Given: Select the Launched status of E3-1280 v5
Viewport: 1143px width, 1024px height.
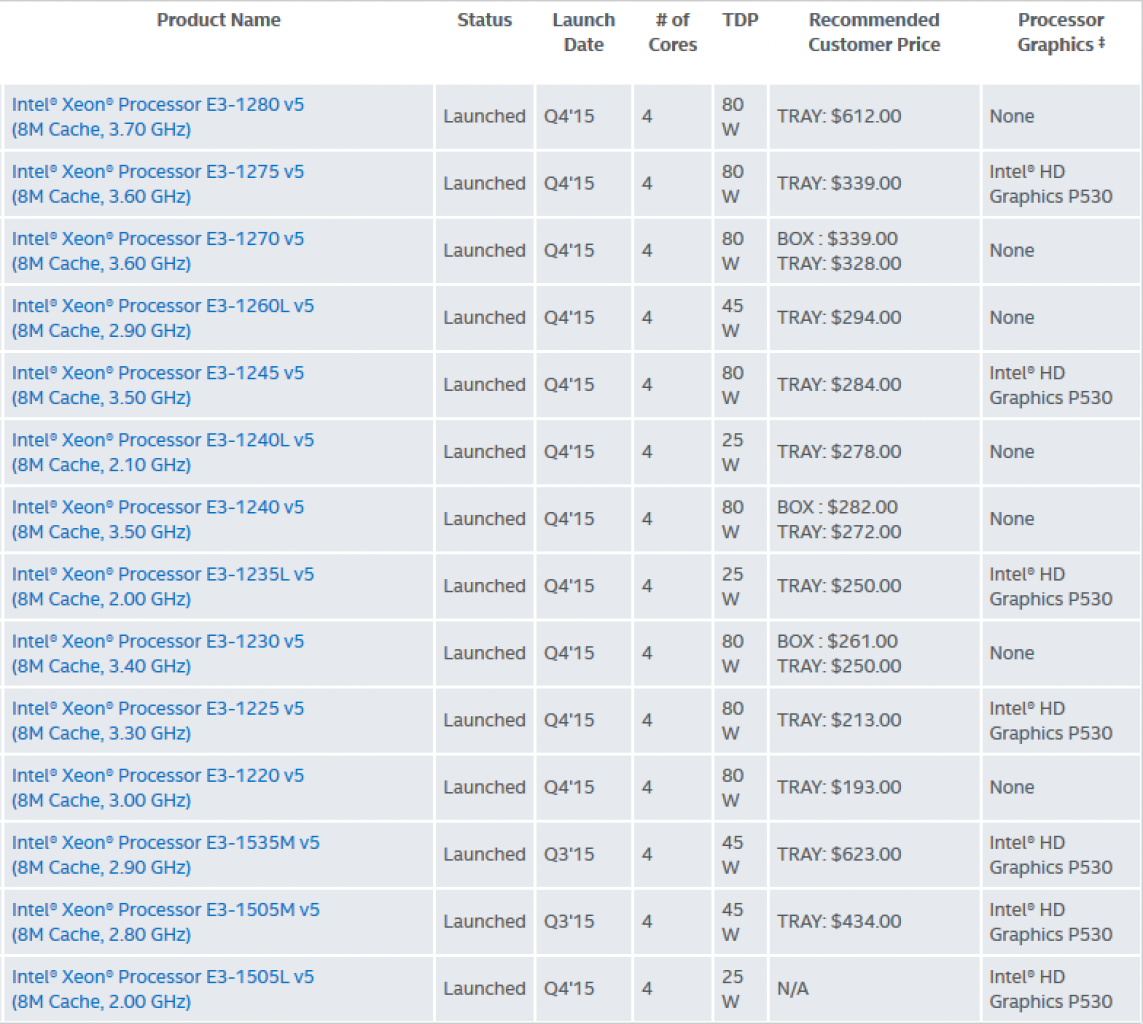Looking at the screenshot, I should pyautogui.click(x=484, y=117).
